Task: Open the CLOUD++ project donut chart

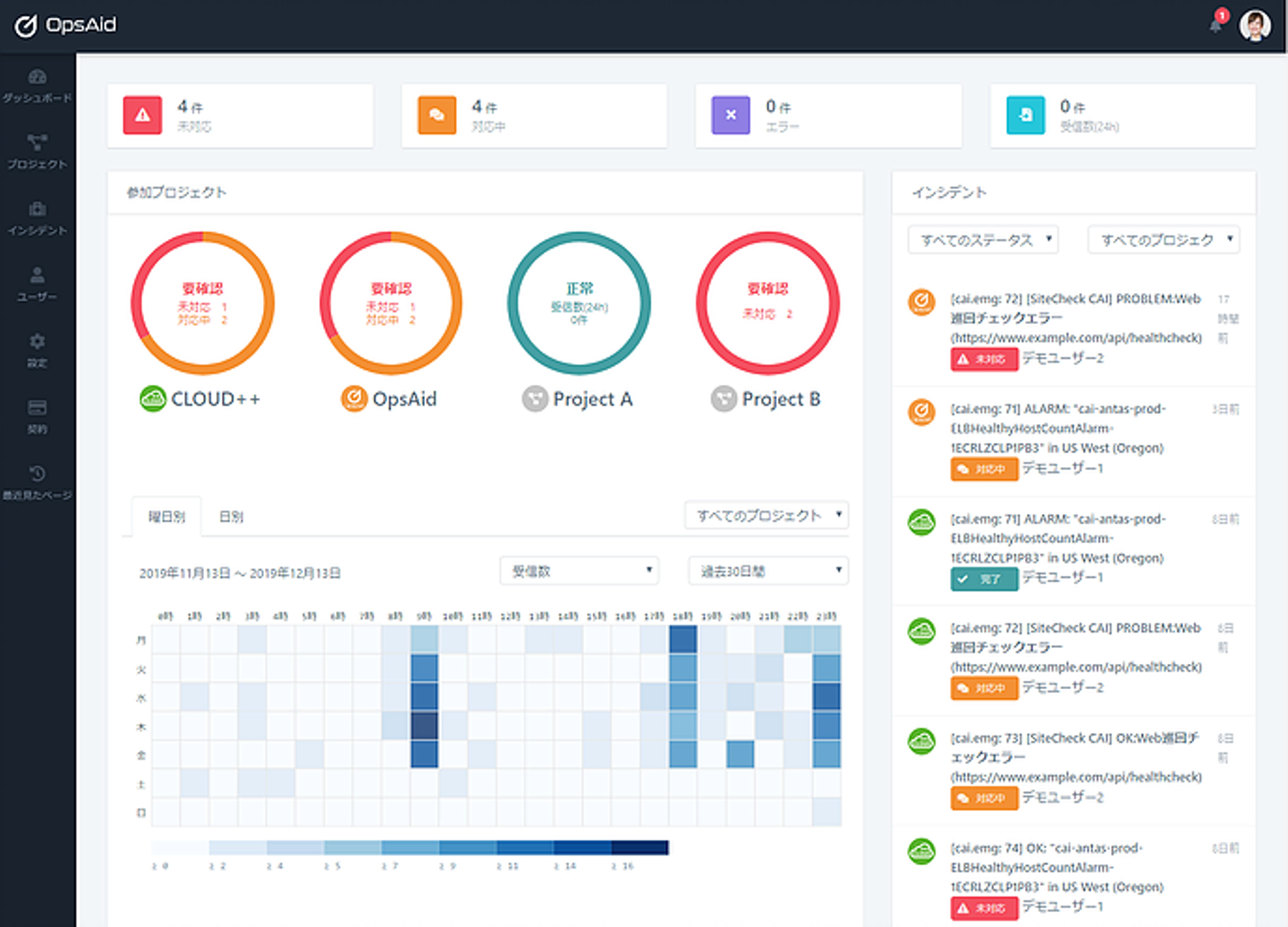Action: (202, 302)
